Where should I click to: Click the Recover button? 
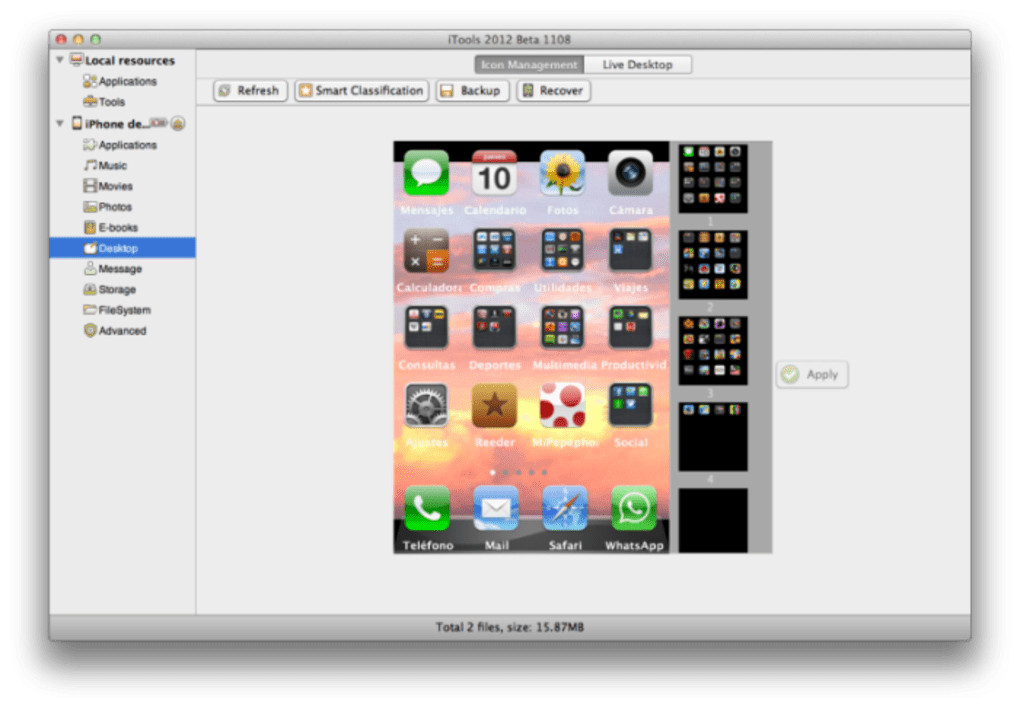pyautogui.click(x=554, y=90)
